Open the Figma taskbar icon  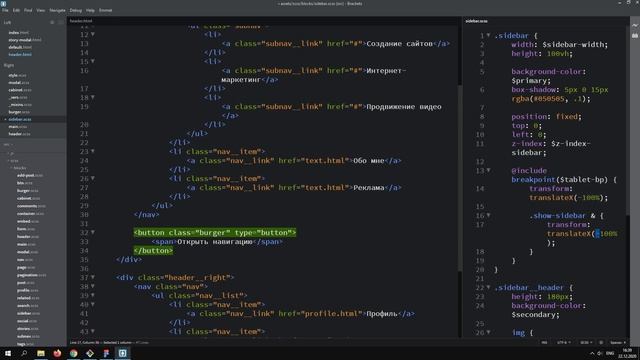point(106,353)
